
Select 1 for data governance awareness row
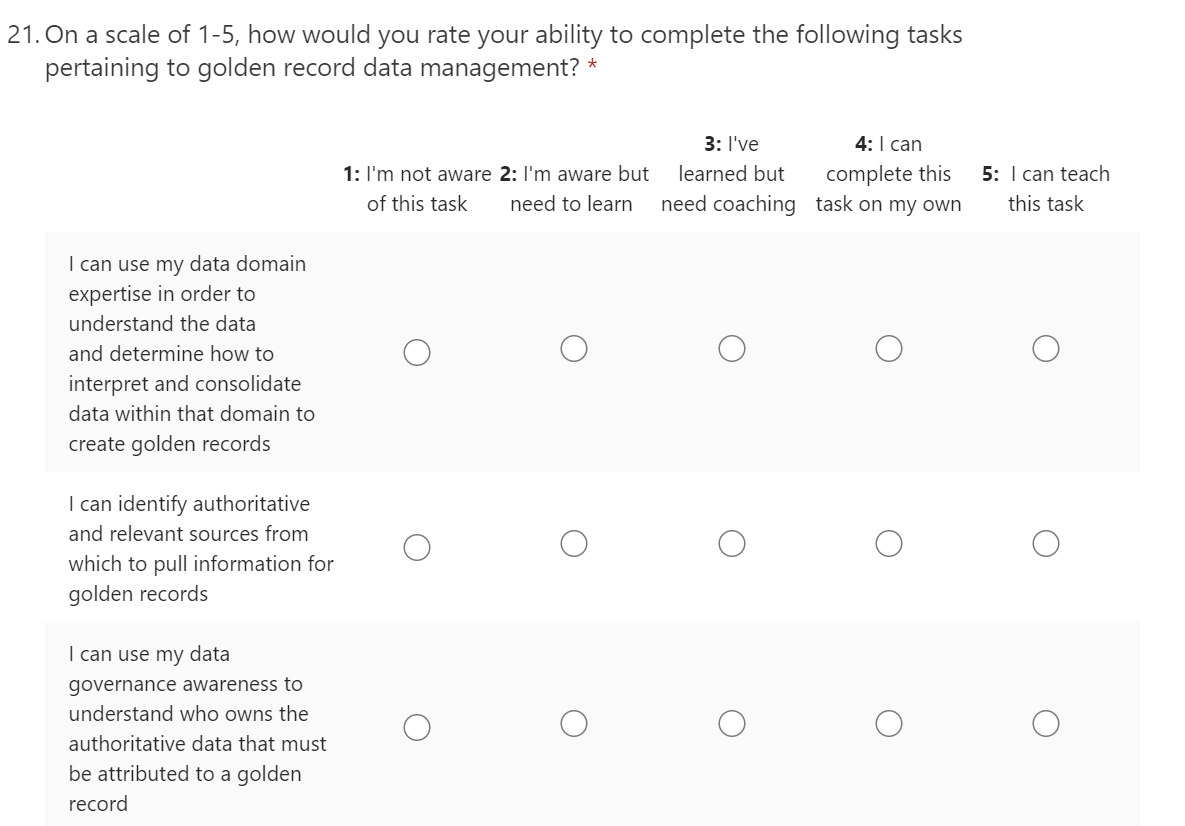pos(417,726)
